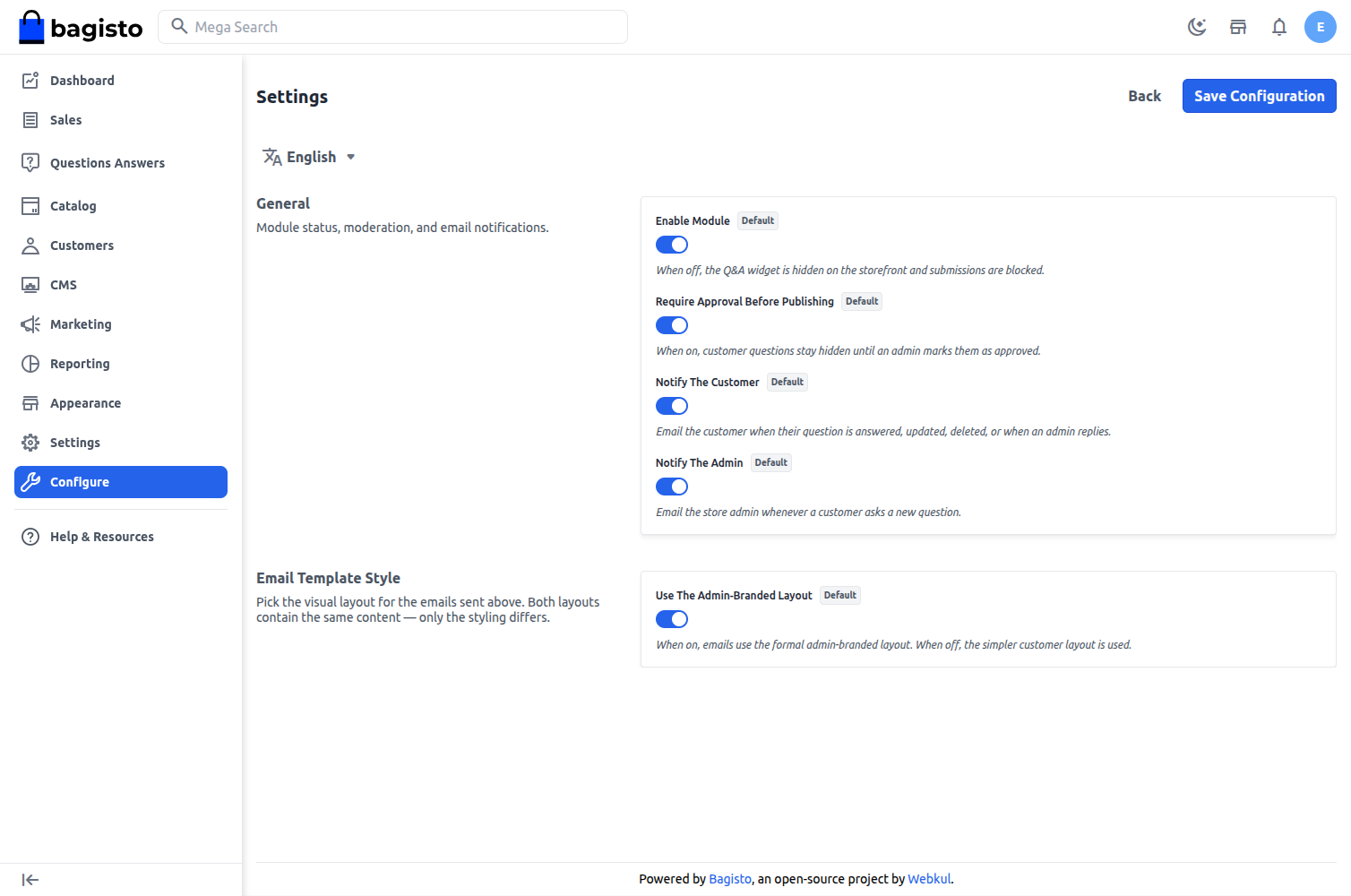Click the Configure wrench icon

point(30,482)
